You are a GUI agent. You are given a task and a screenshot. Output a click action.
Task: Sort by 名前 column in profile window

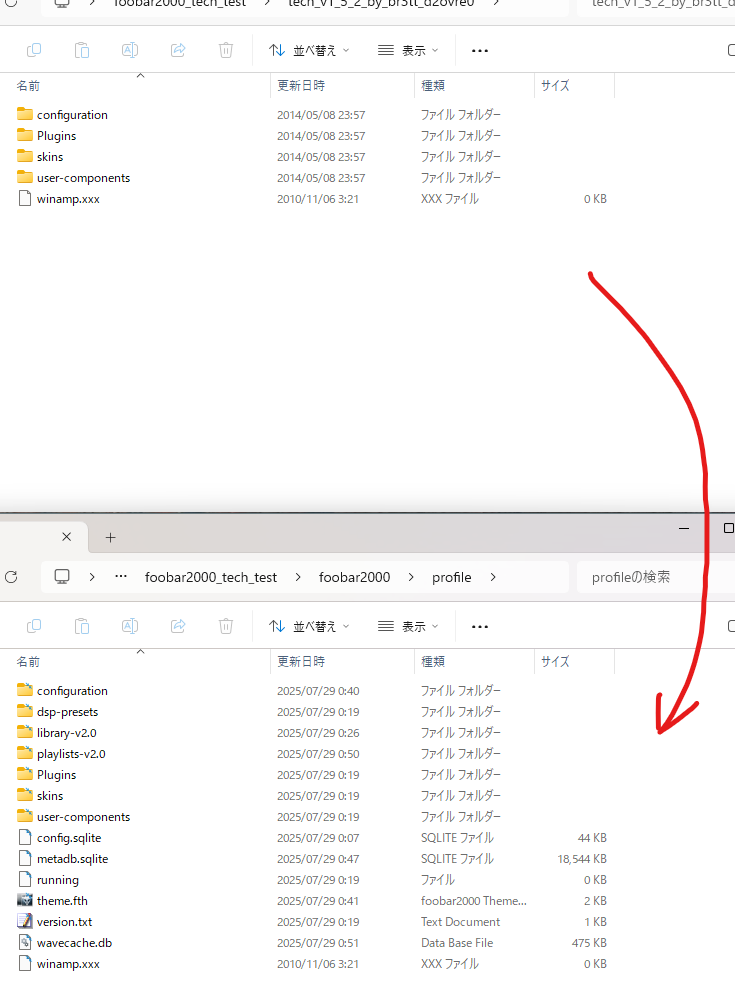point(28,661)
